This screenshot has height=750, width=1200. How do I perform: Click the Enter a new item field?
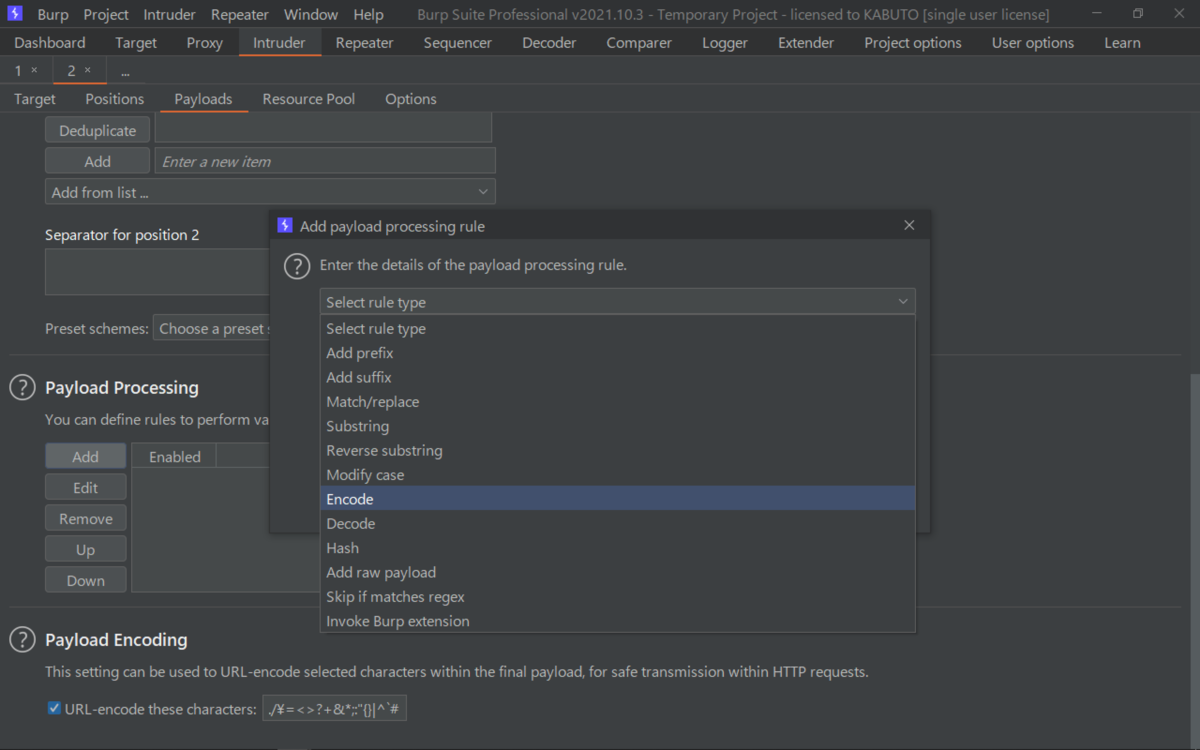click(x=325, y=161)
